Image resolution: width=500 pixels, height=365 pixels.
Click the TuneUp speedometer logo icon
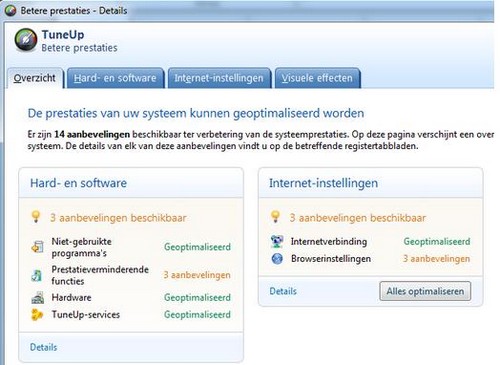26,41
